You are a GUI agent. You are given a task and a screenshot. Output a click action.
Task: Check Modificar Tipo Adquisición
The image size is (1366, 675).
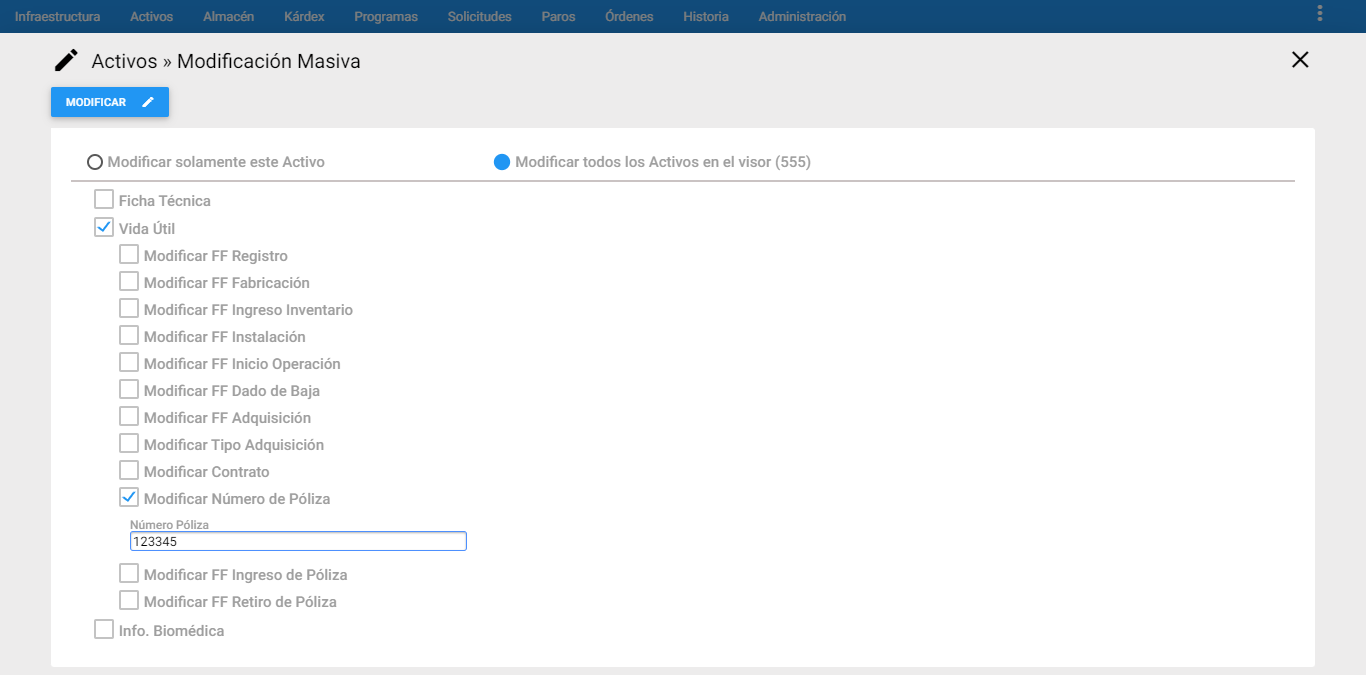point(129,444)
